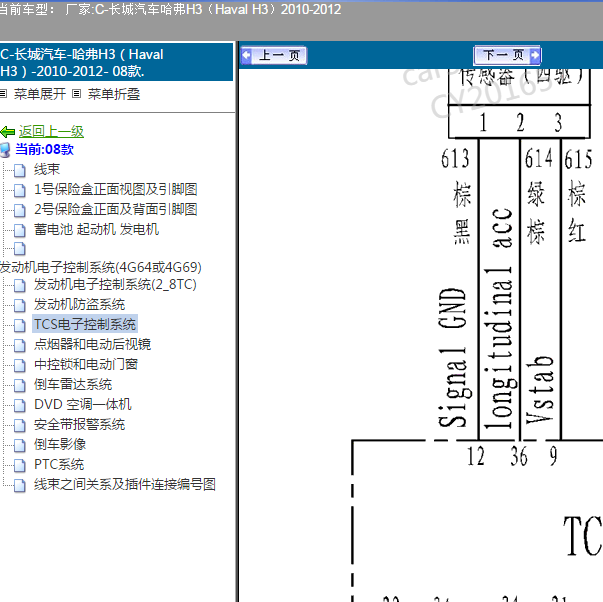
Task: Collapse all menus with 菜单折叠
Action: click(114, 94)
